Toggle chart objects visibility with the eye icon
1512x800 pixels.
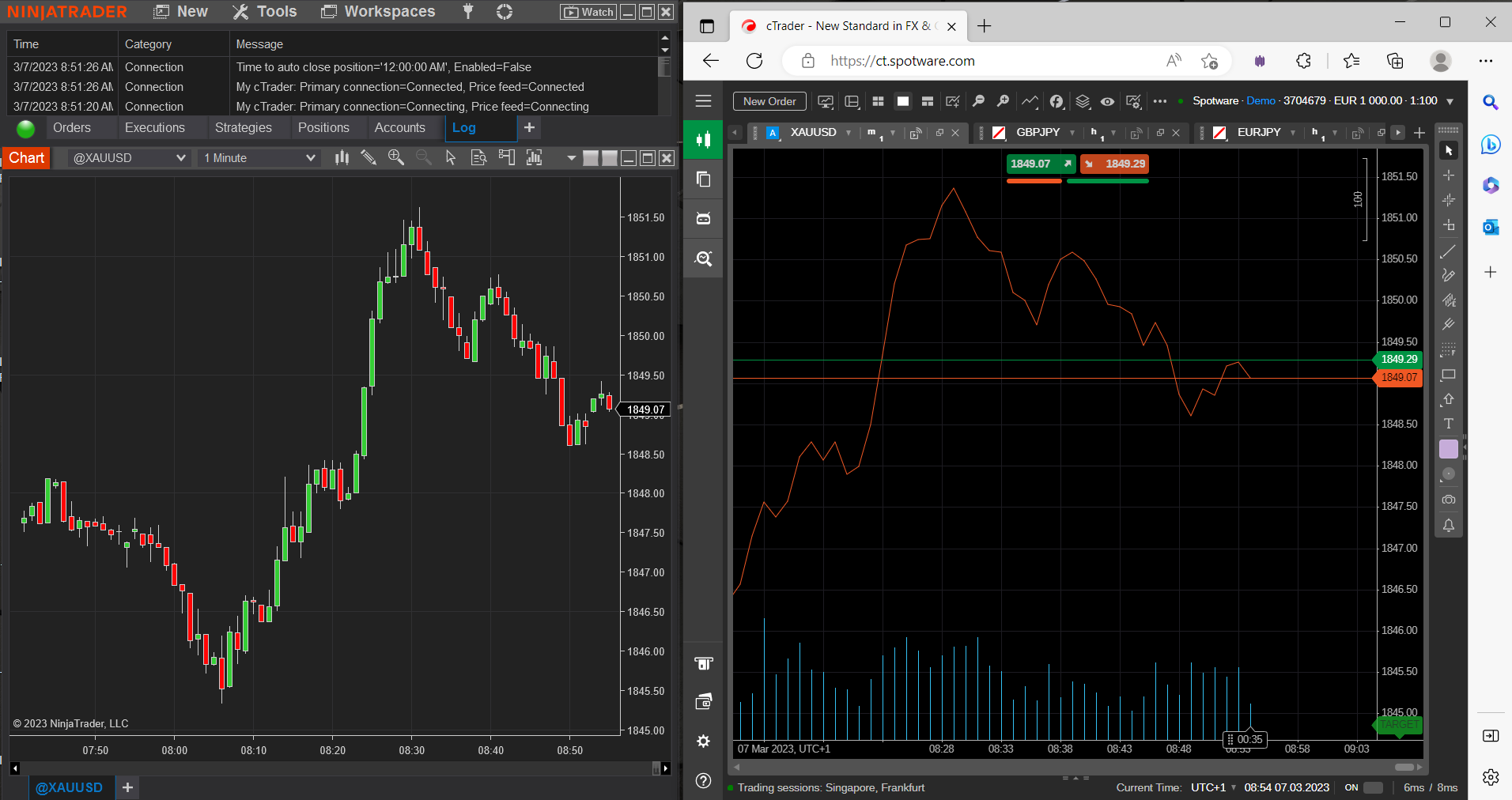[x=1106, y=101]
